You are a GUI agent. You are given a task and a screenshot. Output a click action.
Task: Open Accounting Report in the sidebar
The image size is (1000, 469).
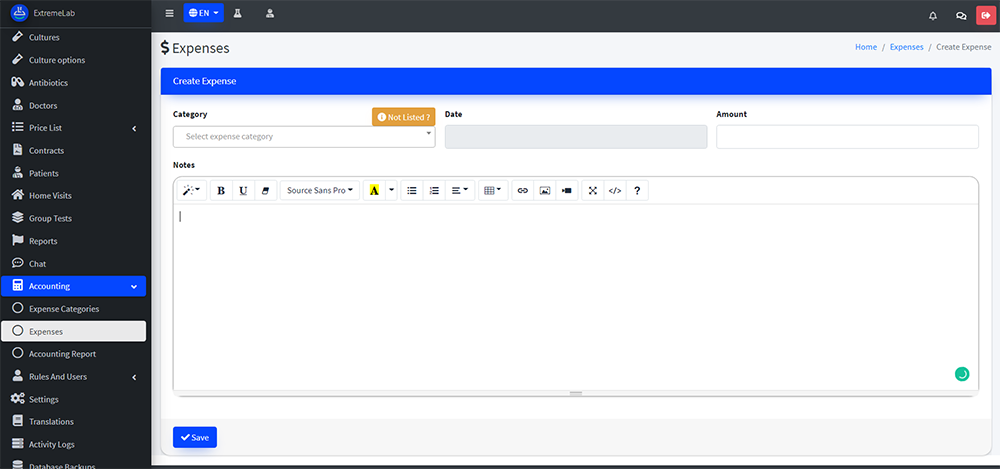coord(62,354)
